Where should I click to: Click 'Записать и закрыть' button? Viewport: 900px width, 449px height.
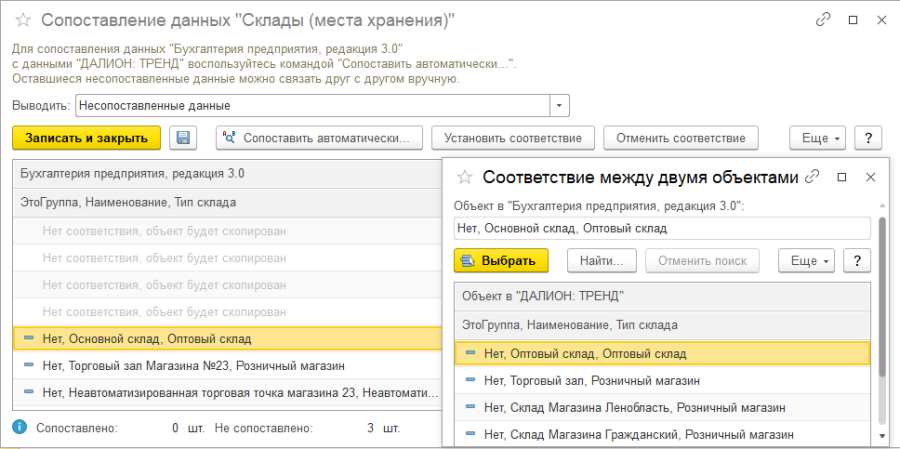87,138
